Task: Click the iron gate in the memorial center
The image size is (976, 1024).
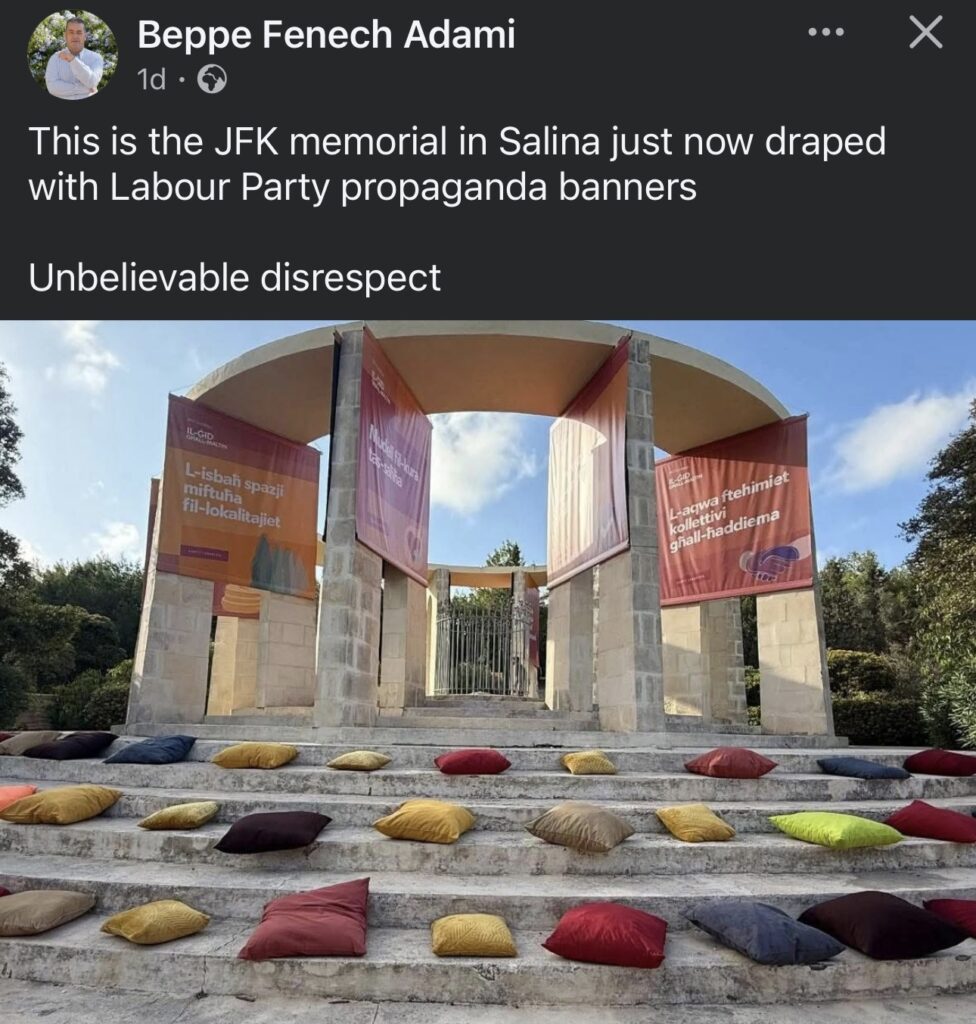Action: [484, 651]
